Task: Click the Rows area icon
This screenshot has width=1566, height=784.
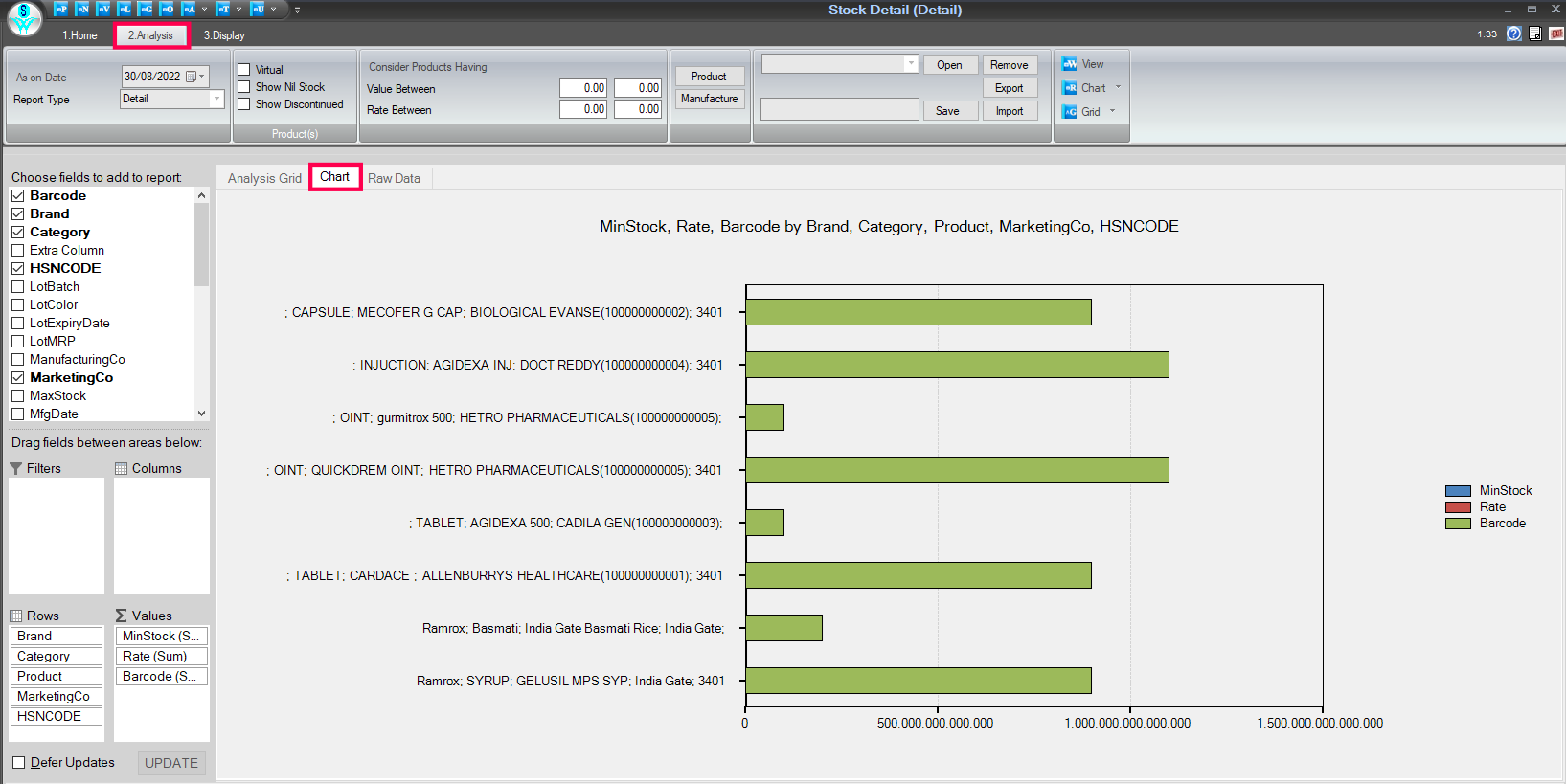Action: 16,616
